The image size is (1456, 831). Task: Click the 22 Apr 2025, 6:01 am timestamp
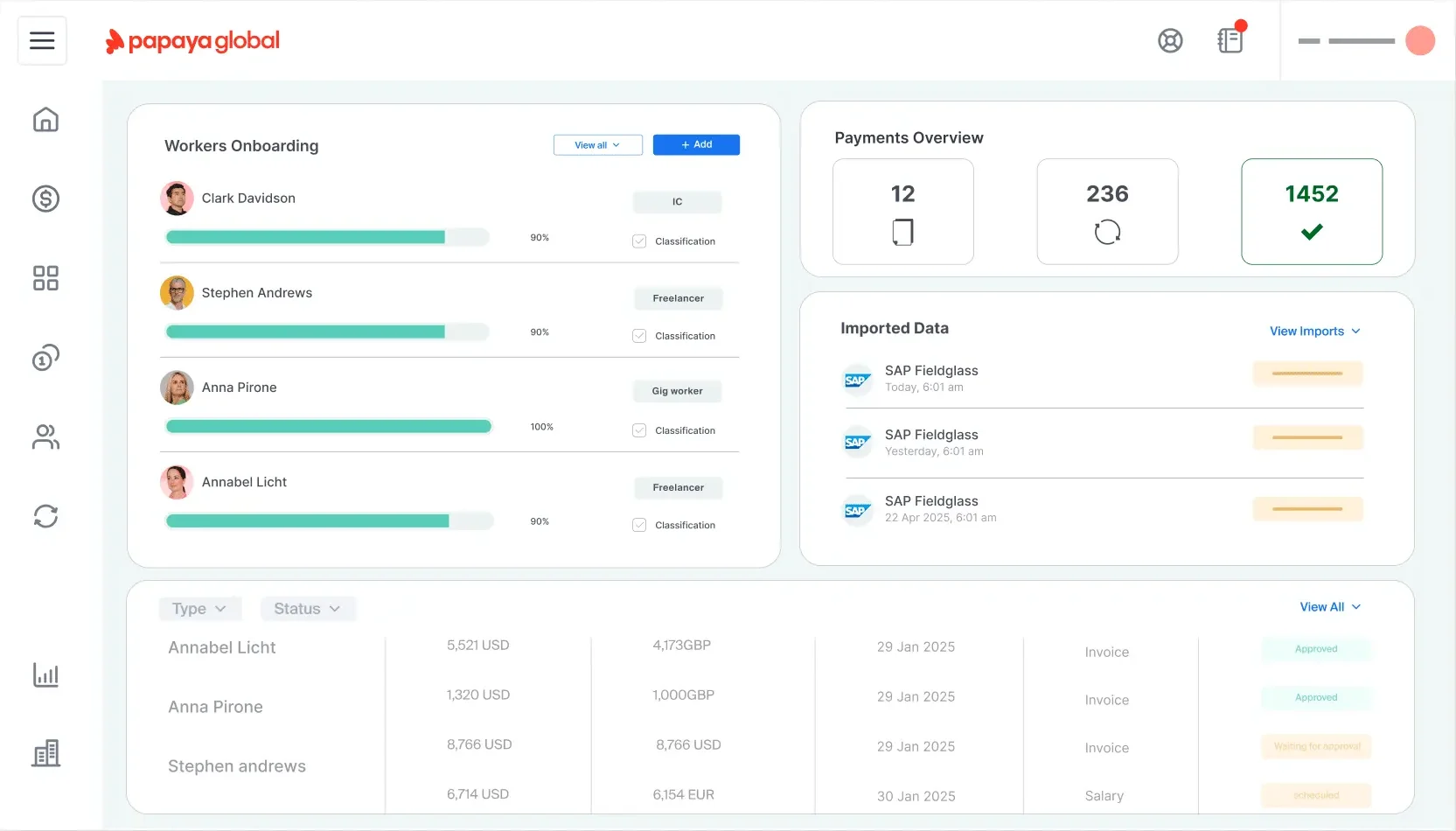click(x=941, y=518)
